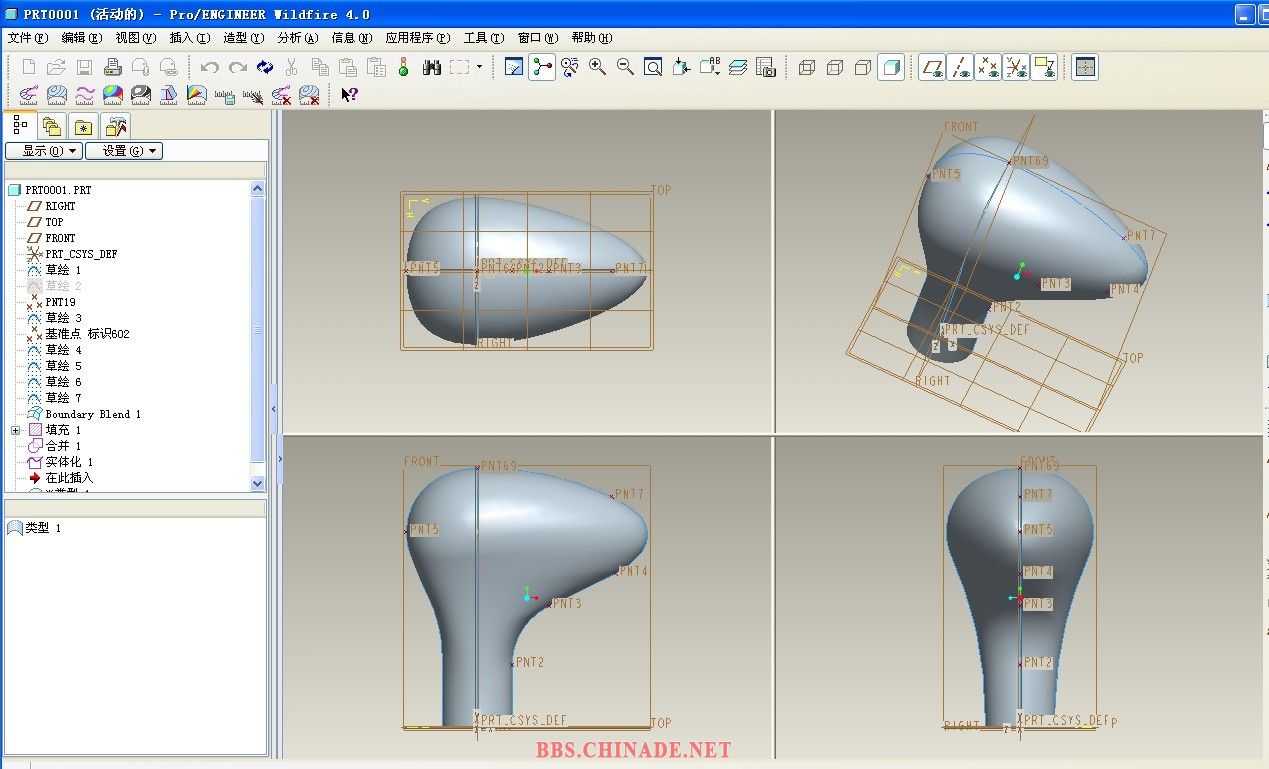
Task: Open the 分析 menu
Action: 298,38
